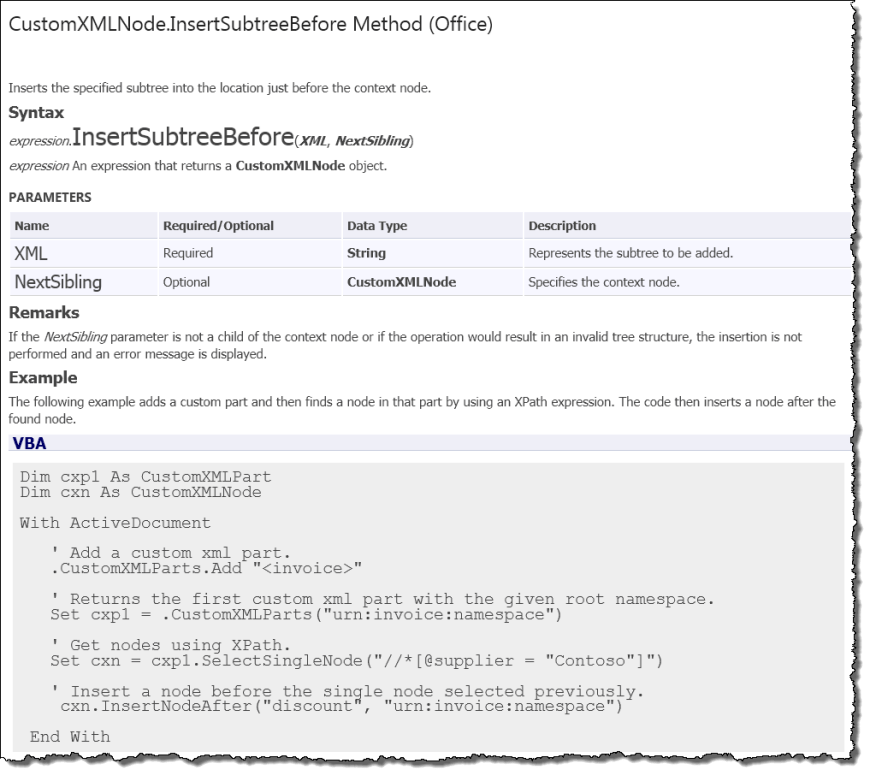The image size is (870, 774).
Task: Click the Name column header
Action: pyautogui.click(x=33, y=225)
